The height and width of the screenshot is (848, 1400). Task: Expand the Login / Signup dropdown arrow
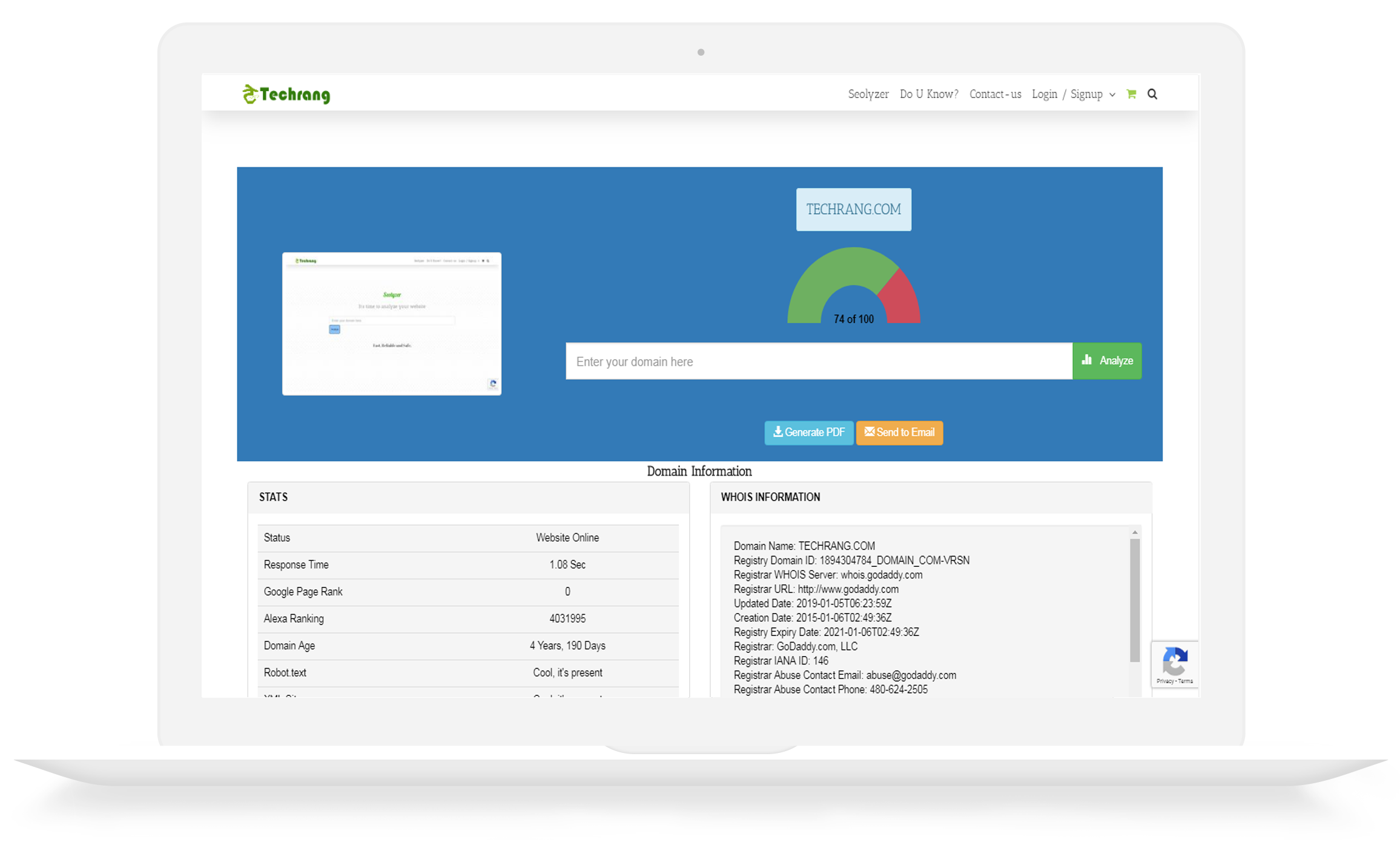tap(1112, 95)
